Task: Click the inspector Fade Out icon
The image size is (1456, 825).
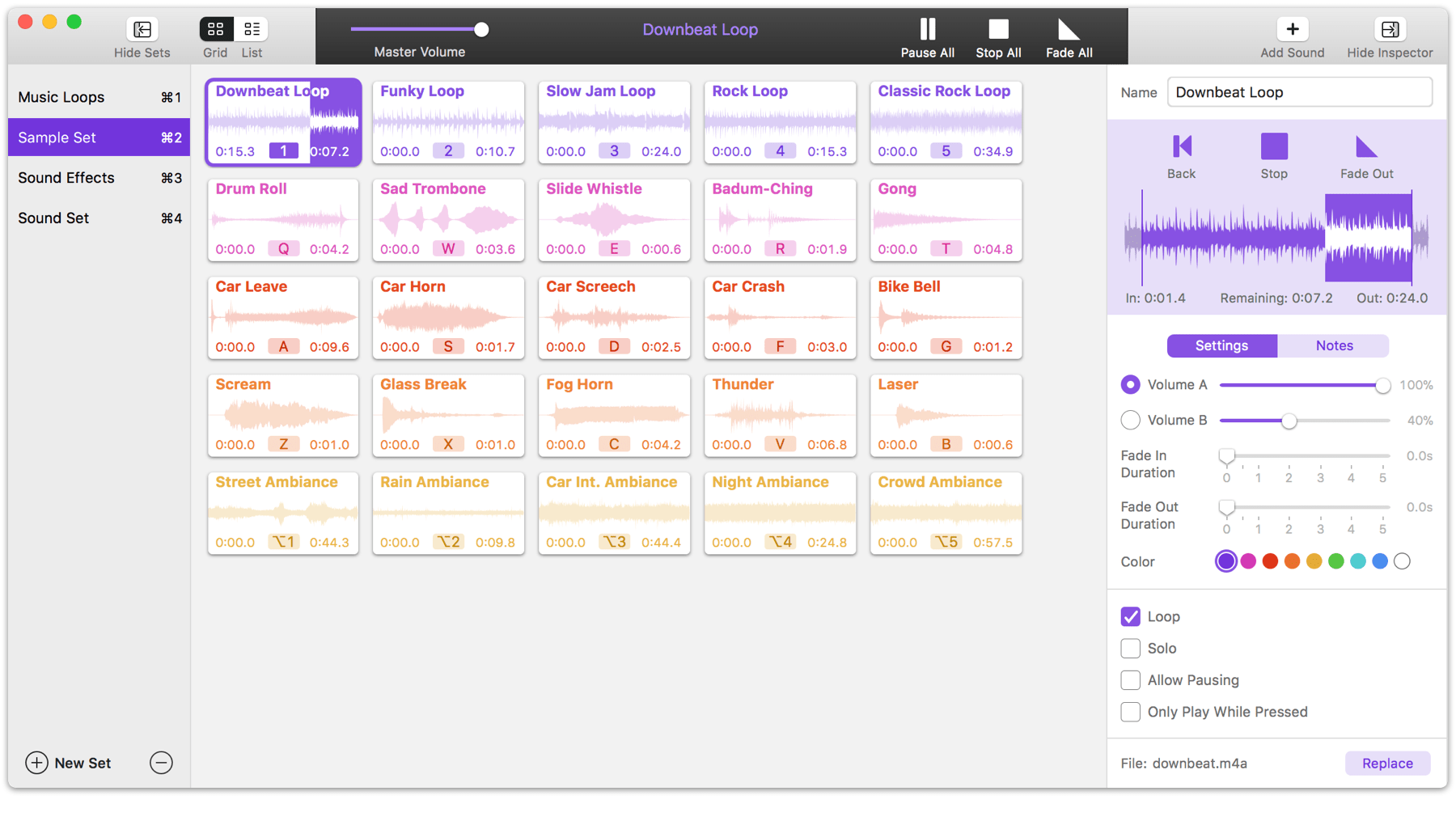Action: pos(1366,147)
